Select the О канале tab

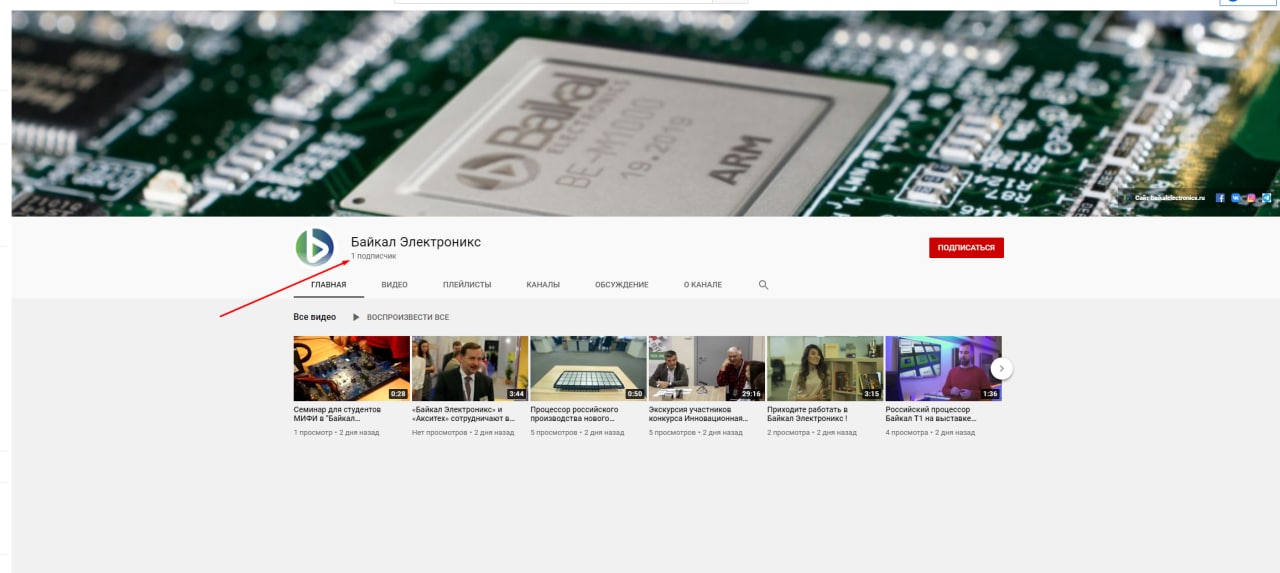[x=703, y=285]
